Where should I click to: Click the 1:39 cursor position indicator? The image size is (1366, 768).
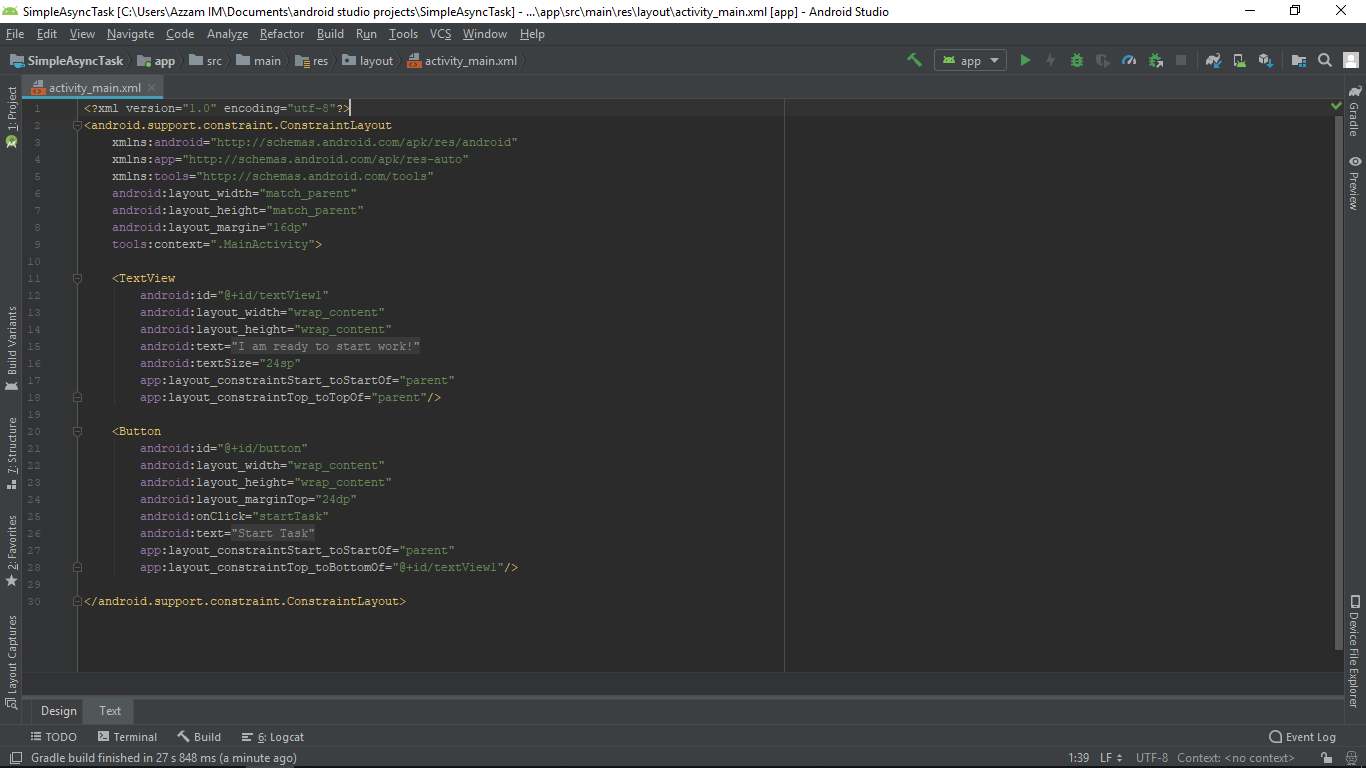1078,758
